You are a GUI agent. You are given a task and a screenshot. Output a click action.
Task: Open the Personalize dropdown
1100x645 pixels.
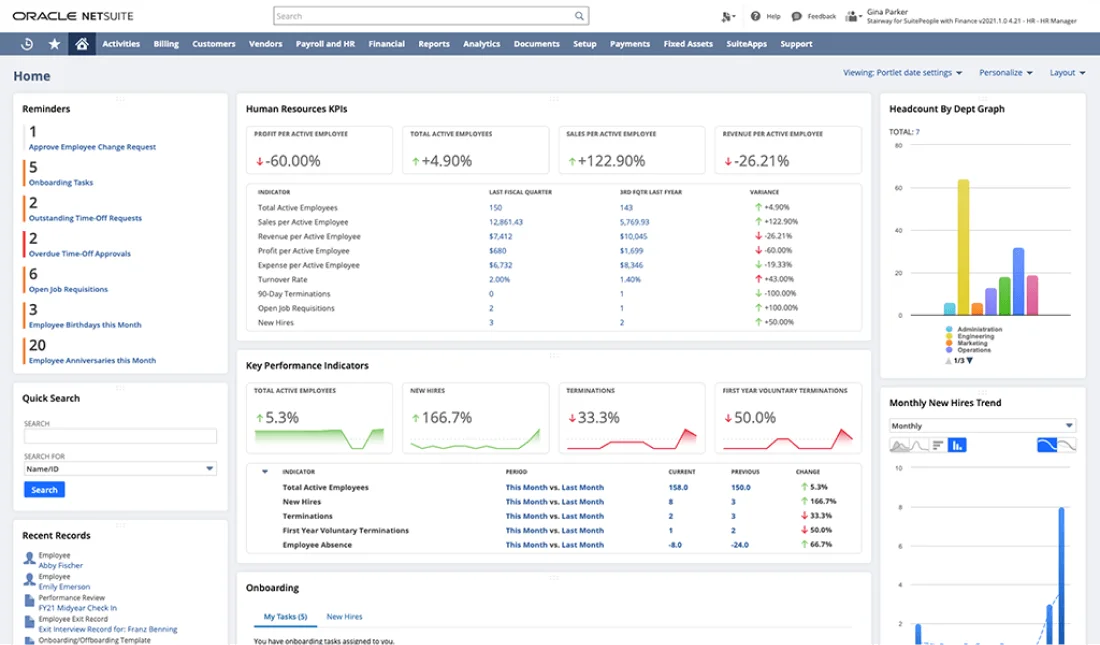click(1006, 72)
